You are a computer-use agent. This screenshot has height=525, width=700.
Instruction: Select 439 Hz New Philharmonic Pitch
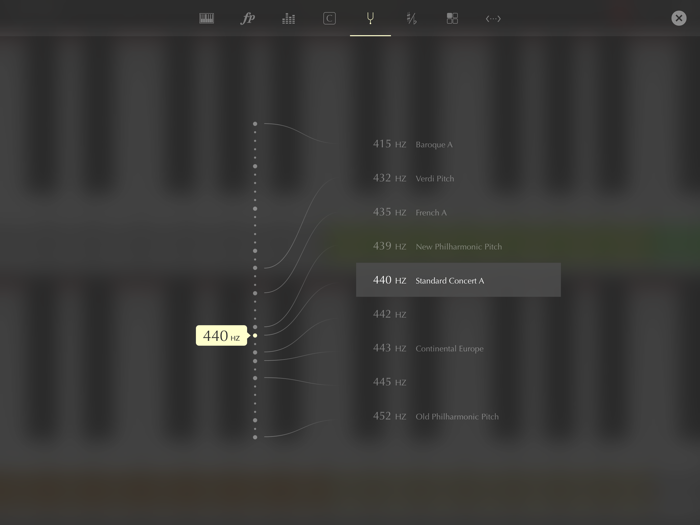click(x=458, y=246)
